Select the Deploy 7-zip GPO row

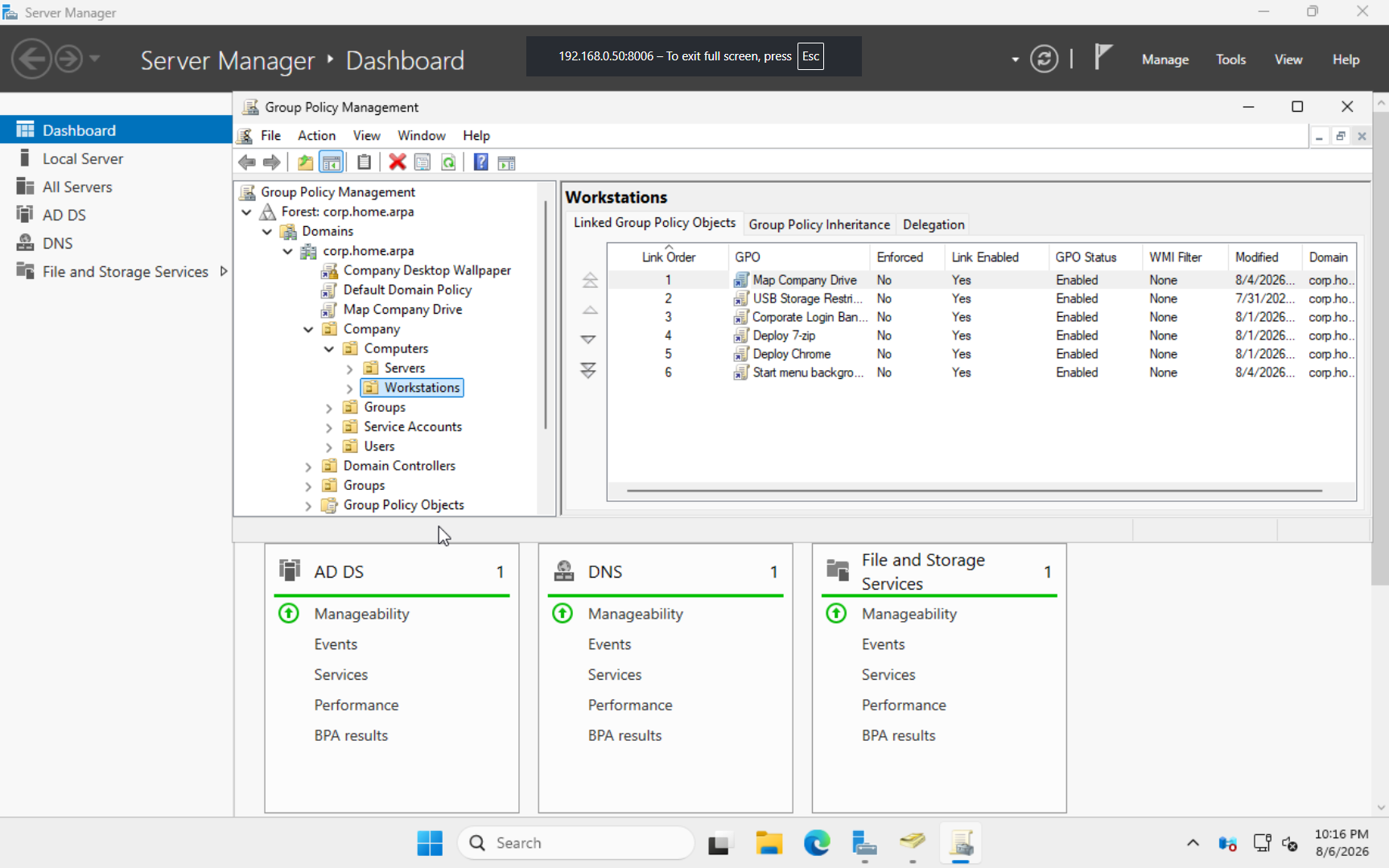click(x=982, y=335)
